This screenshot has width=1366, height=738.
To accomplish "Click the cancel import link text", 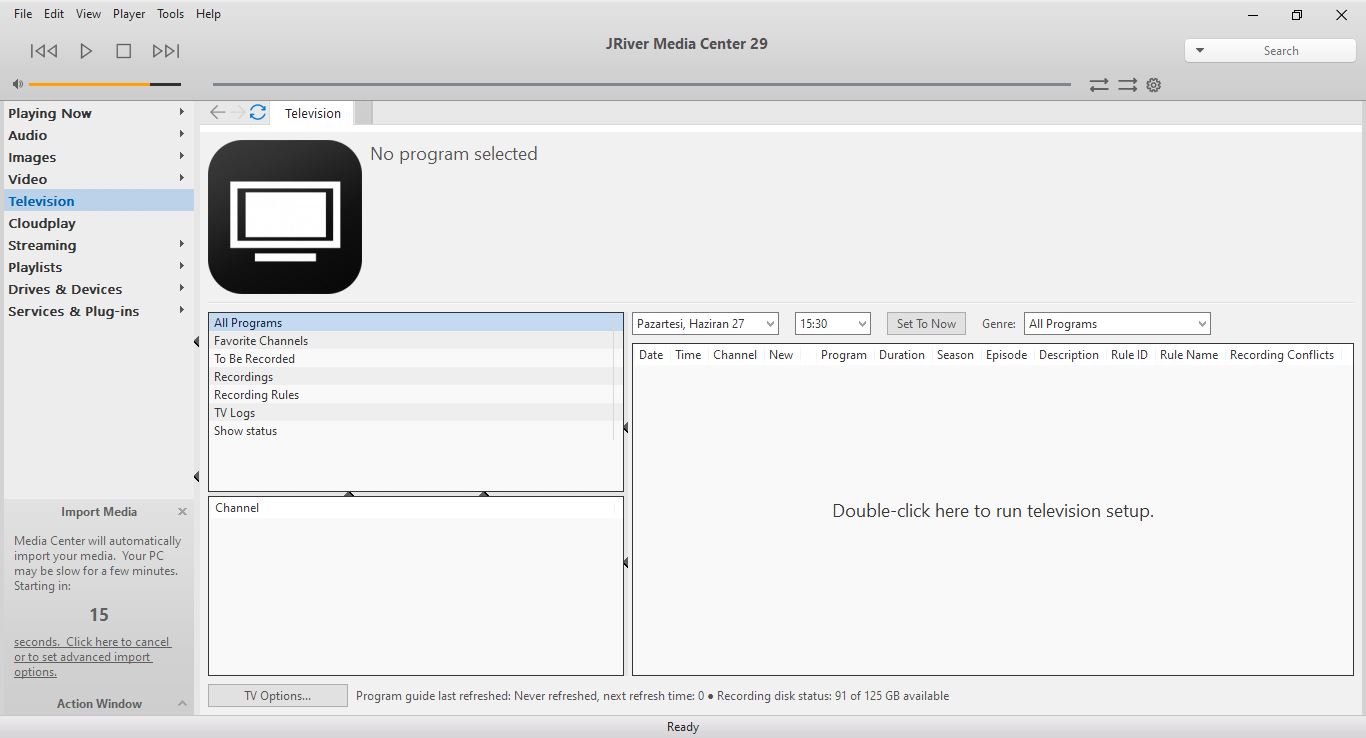I will (x=92, y=657).
